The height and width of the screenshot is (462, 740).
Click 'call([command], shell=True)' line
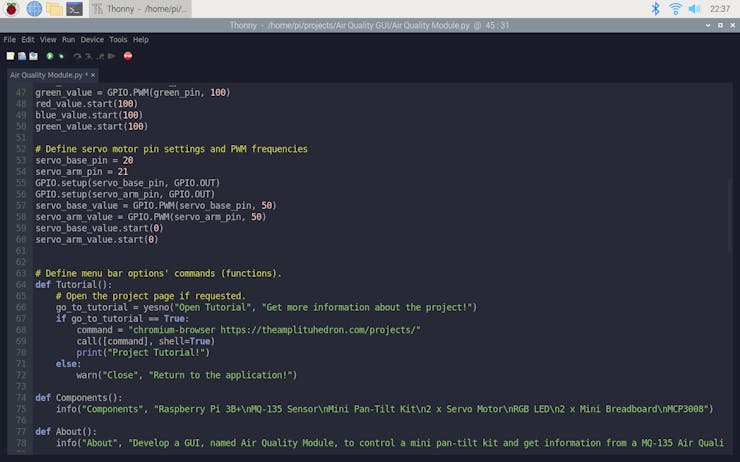tap(146, 341)
